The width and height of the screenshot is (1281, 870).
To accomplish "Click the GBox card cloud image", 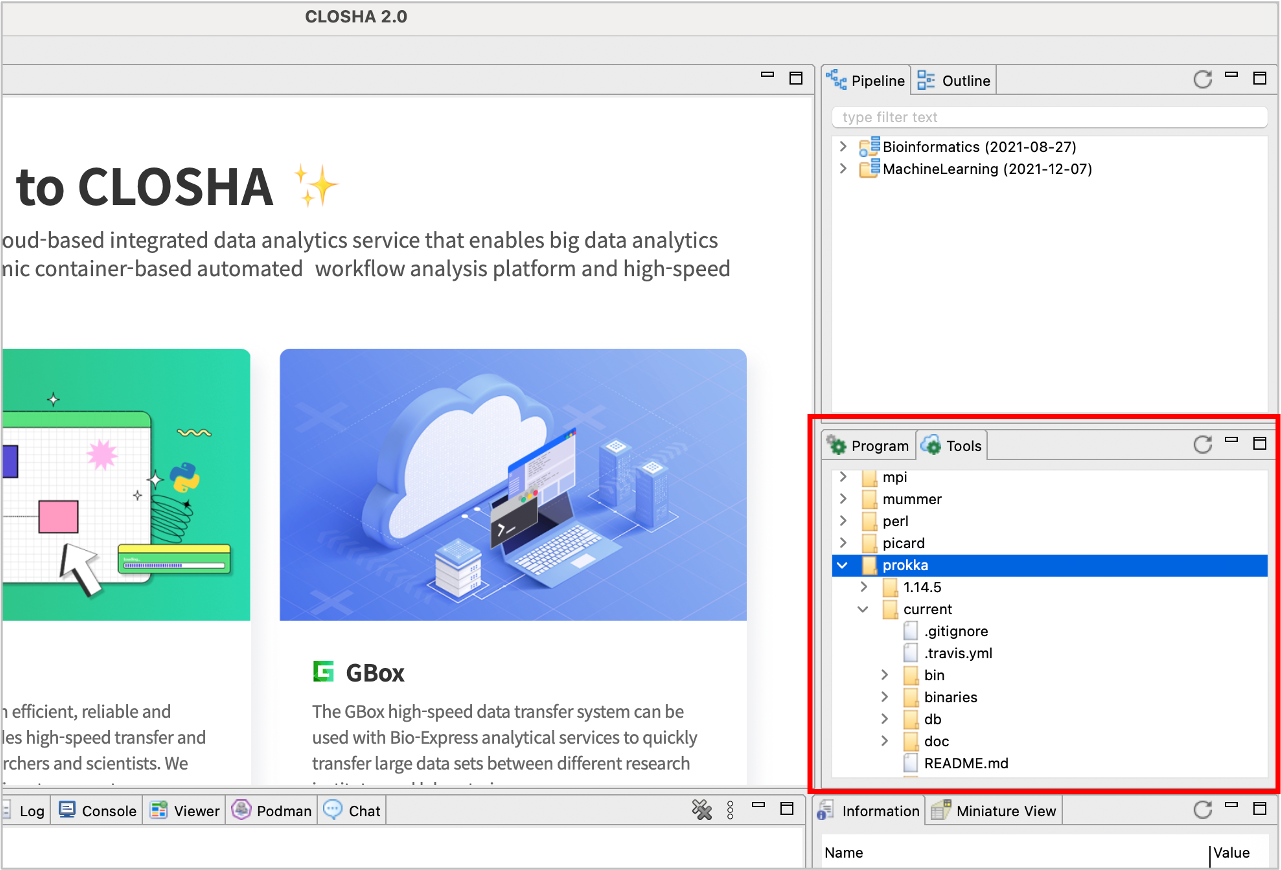I will click(513, 485).
